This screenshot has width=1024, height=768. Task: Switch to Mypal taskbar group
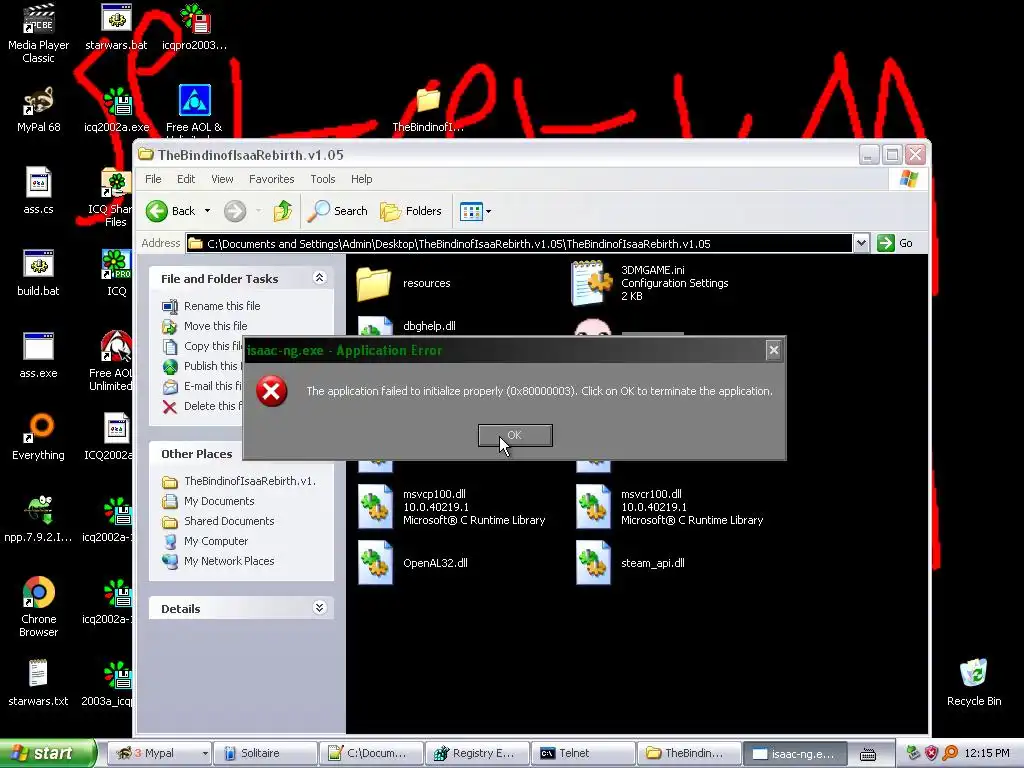tap(158, 753)
